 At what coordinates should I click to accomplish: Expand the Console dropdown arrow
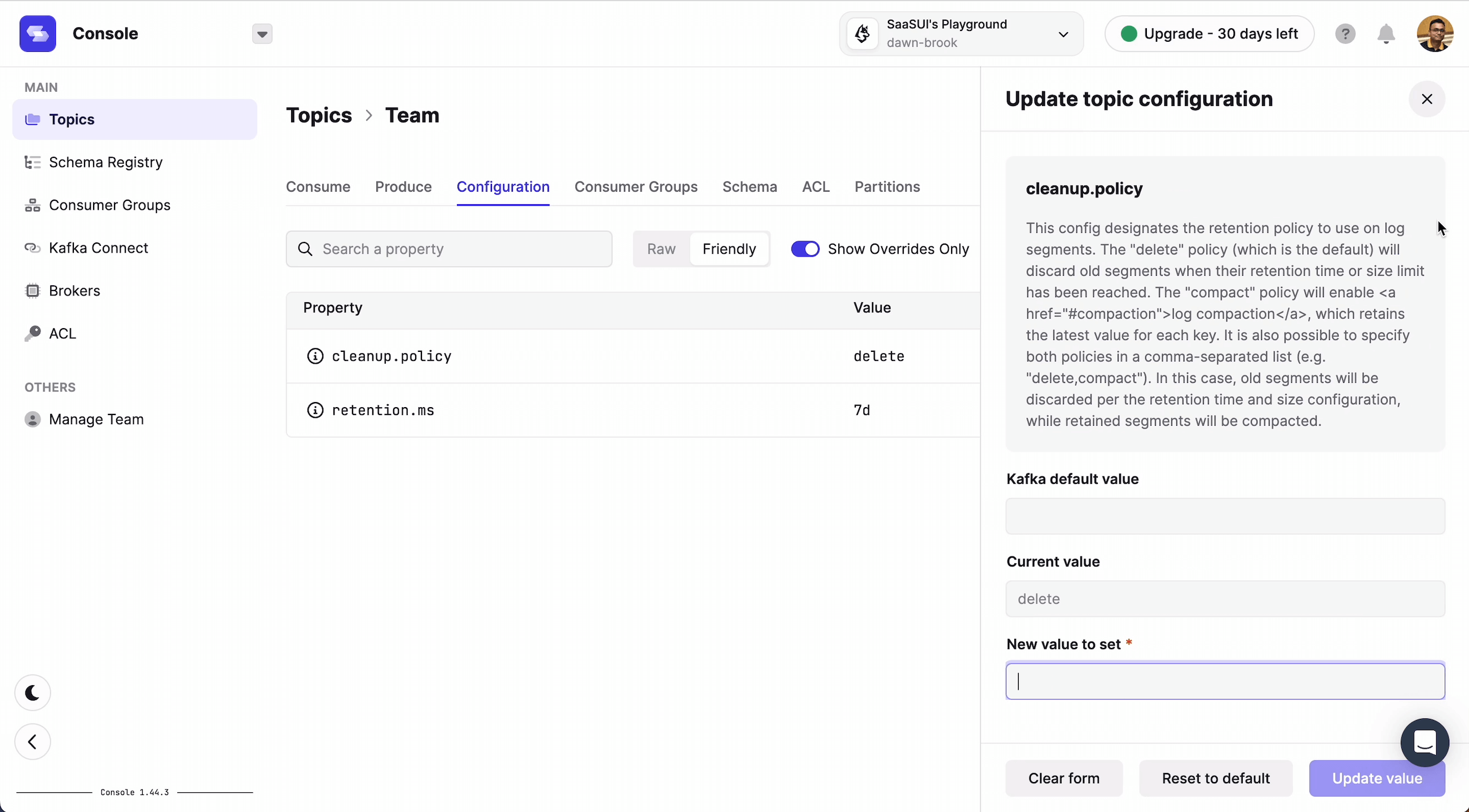point(262,34)
